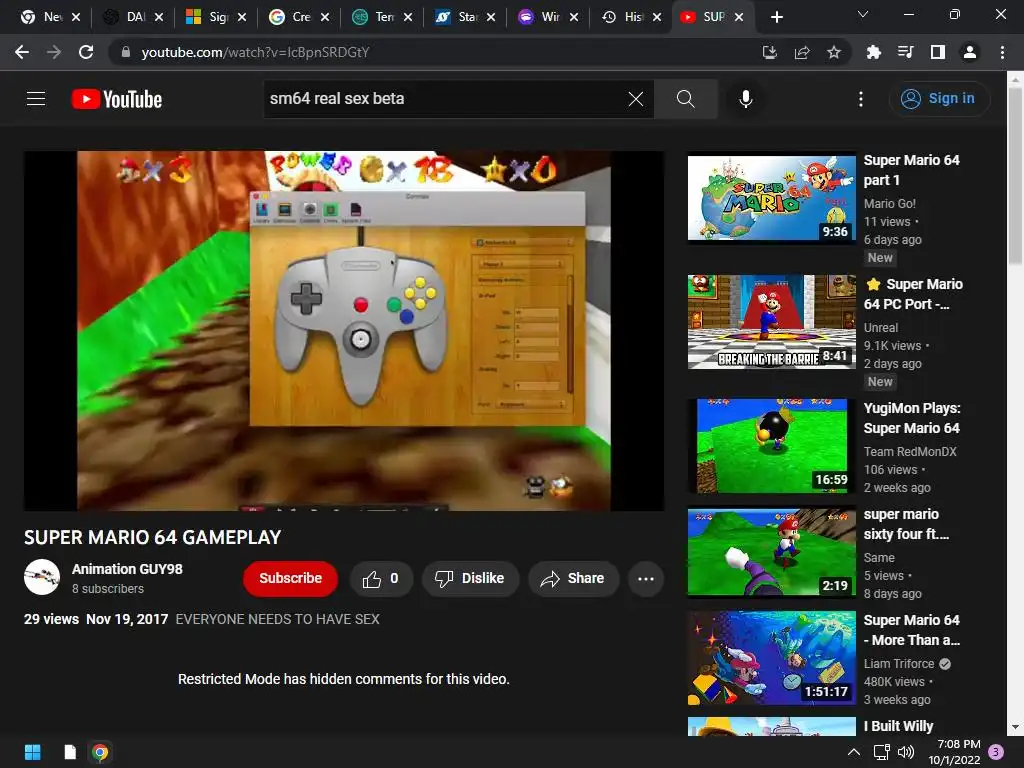Open Super Mario 64 PC Port thumbnail
This screenshot has width=1024, height=768.
771,321
